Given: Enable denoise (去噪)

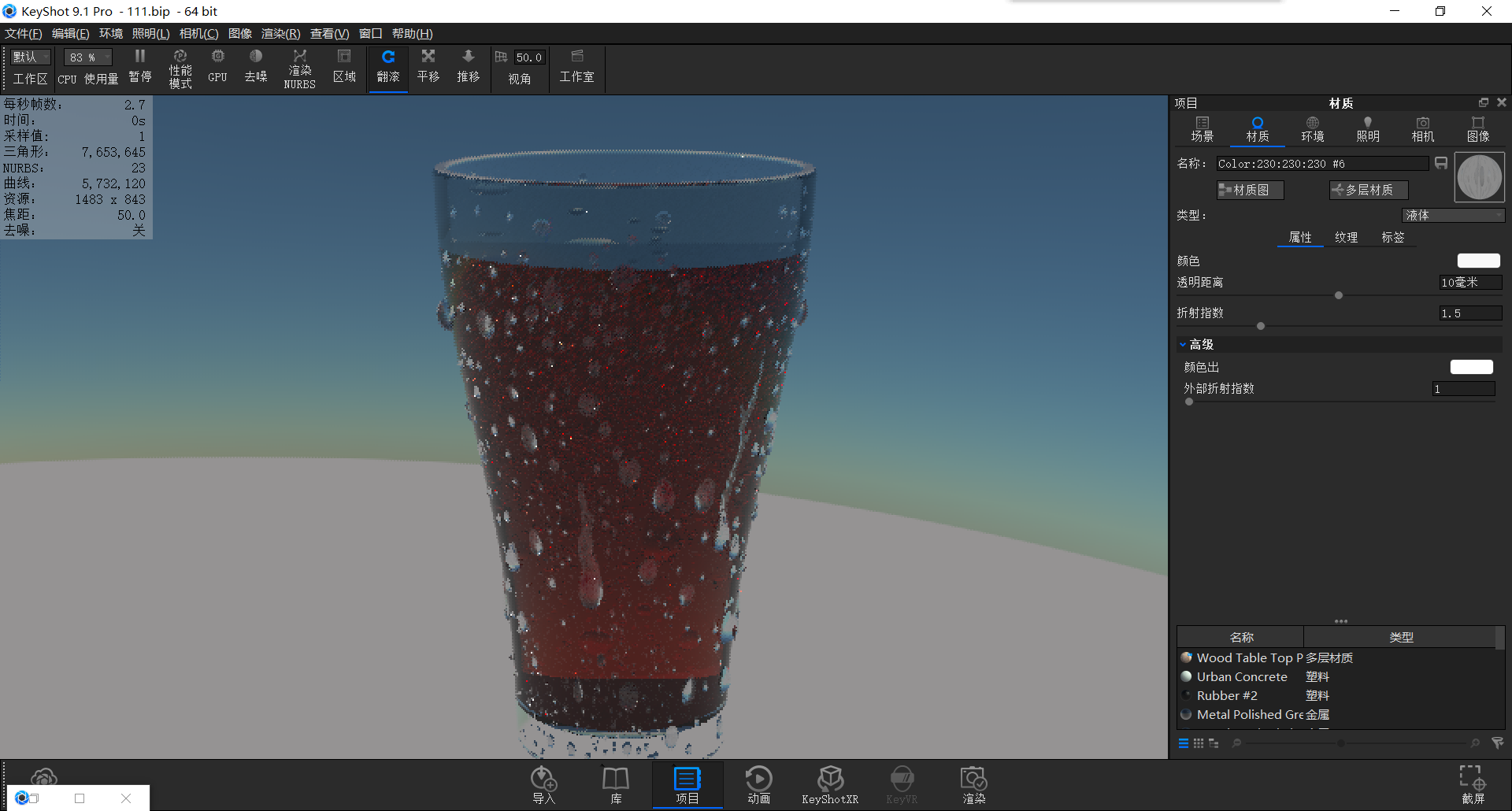Looking at the screenshot, I should (x=255, y=67).
